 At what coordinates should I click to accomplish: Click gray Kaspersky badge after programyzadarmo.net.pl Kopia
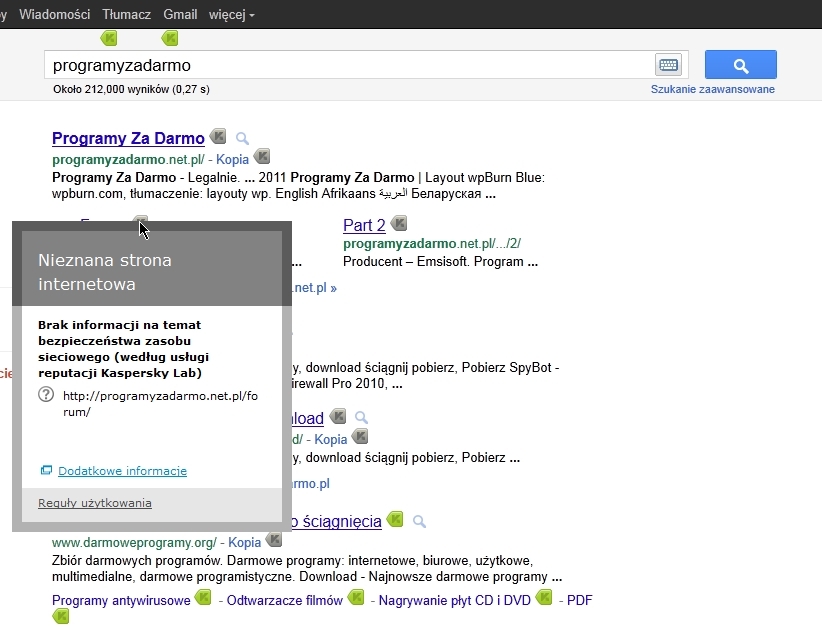(x=262, y=156)
